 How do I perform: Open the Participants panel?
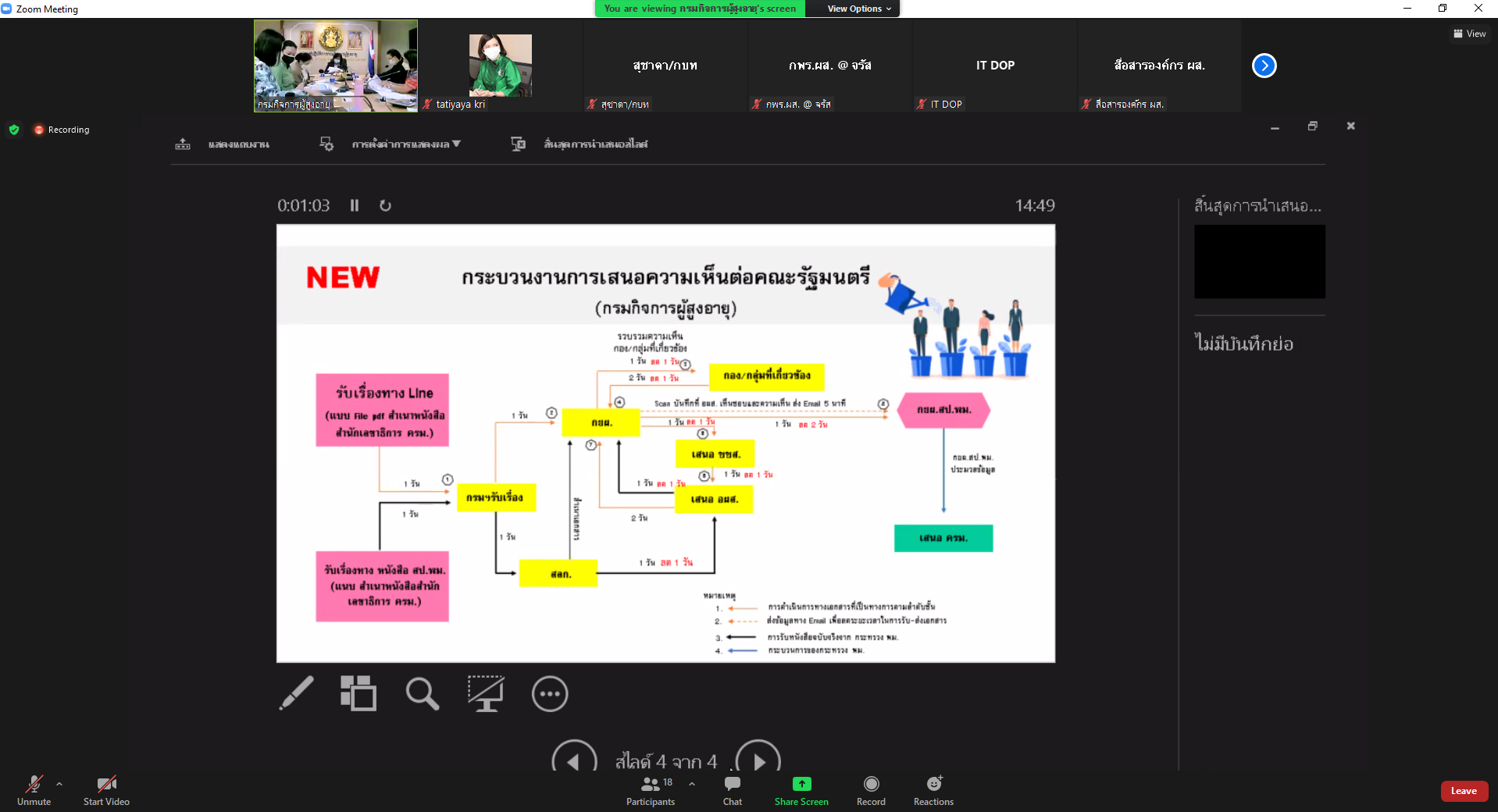pyautogui.click(x=651, y=790)
